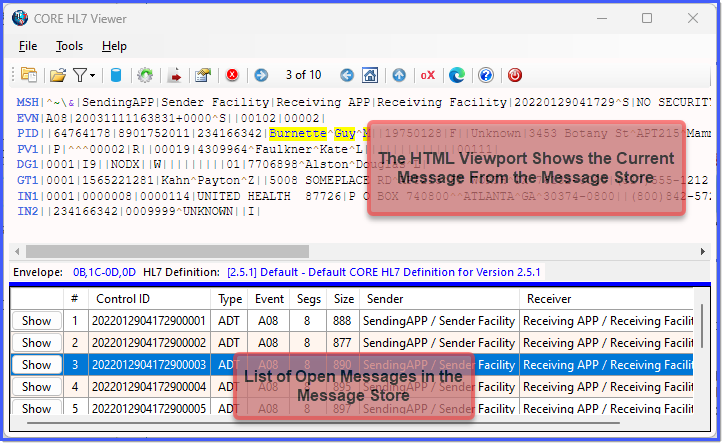Select control ID 2022012904172900005 cell
This screenshot has width=724, height=445.
(x=149, y=407)
